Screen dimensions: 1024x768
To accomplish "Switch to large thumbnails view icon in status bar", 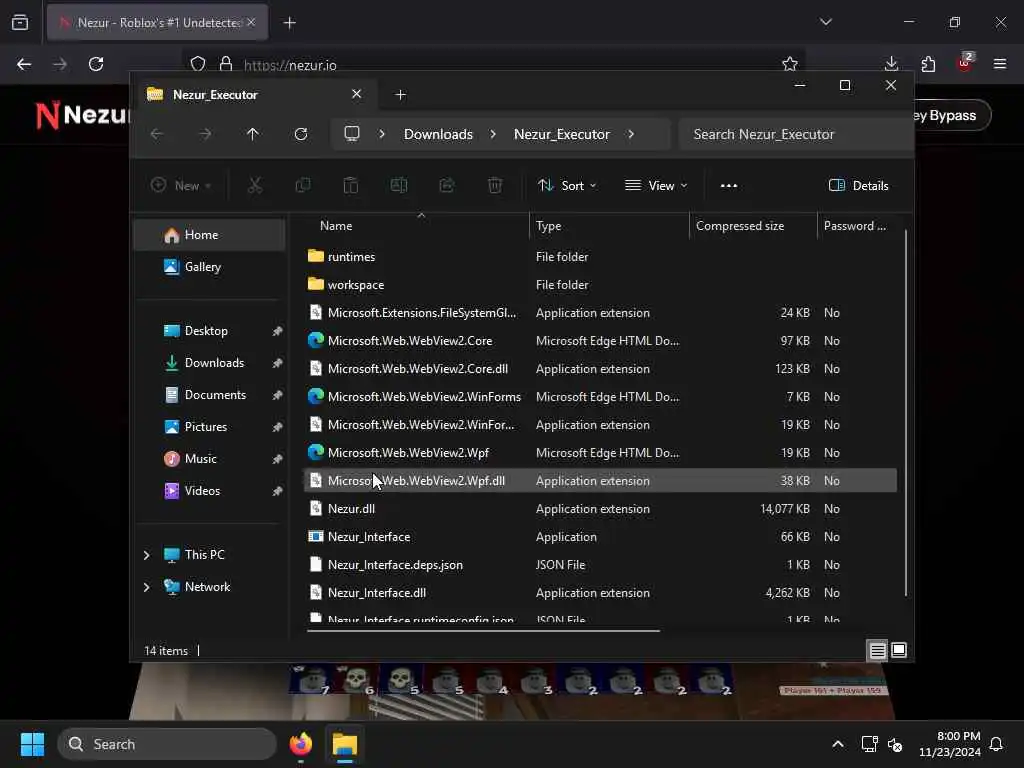I will pyautogui.click(x=899, y=650).
